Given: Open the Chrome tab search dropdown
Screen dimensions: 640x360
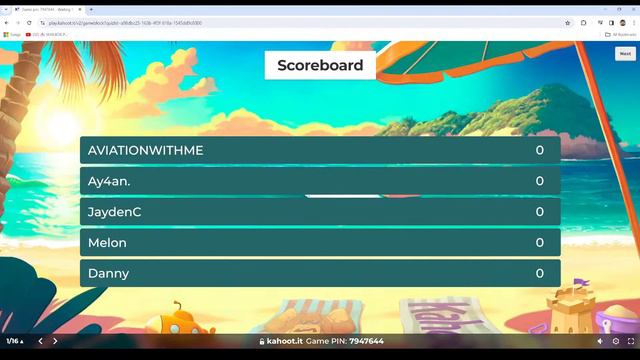Looking at the screenshot, I should point(6,9).
